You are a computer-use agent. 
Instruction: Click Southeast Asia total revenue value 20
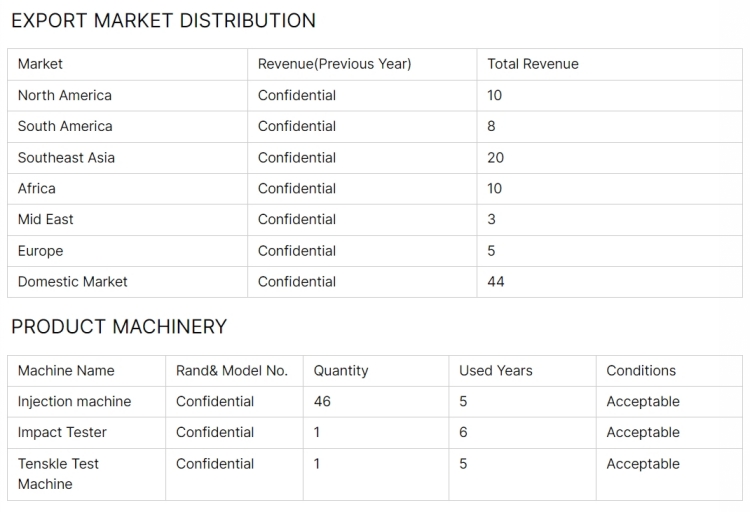tap(496, 157)
